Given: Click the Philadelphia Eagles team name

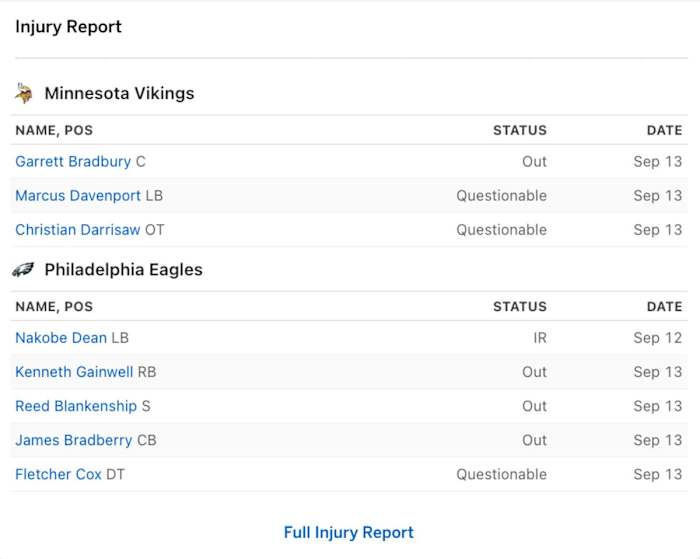Looking at the screenshot, I should 123,270.
